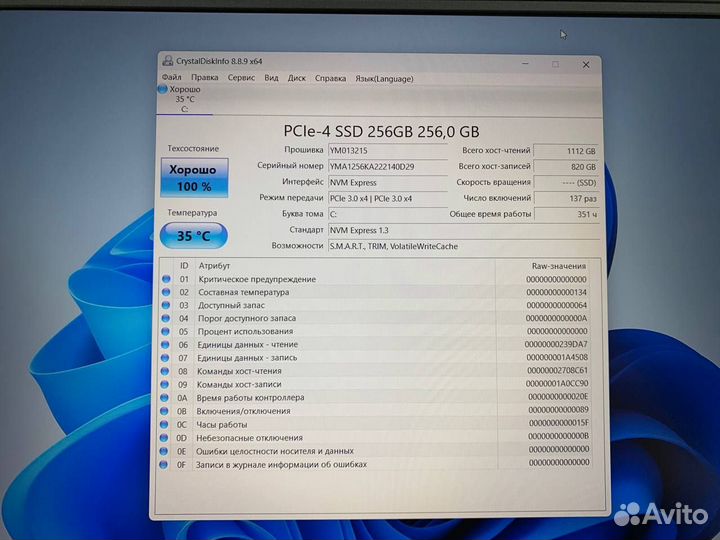Click the status icon for row 01 Критическое предупреждение
This screenshot has width=720, height=540.
(166, 279)
